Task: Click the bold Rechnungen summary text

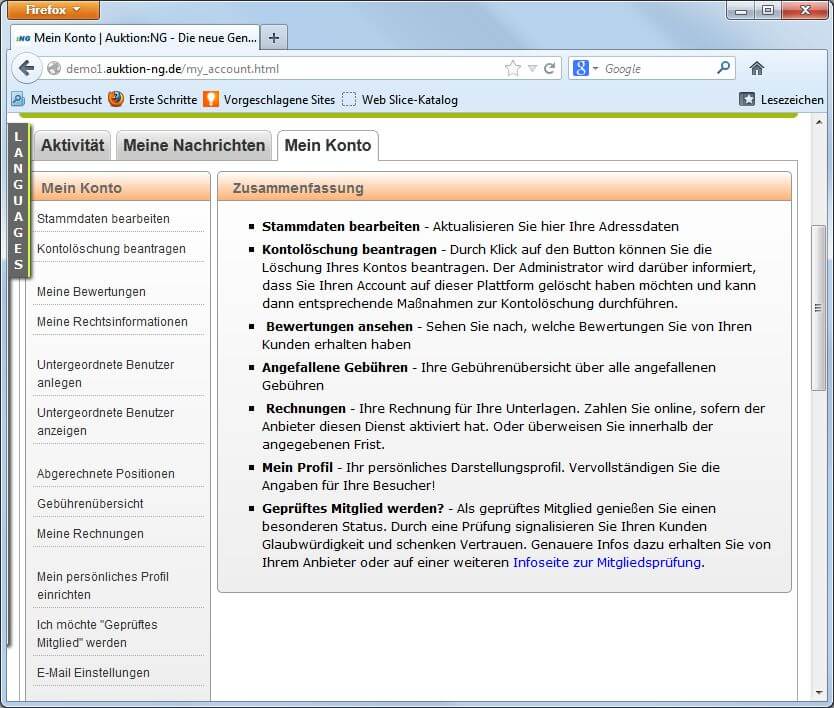Action: [x=306, y=408]
